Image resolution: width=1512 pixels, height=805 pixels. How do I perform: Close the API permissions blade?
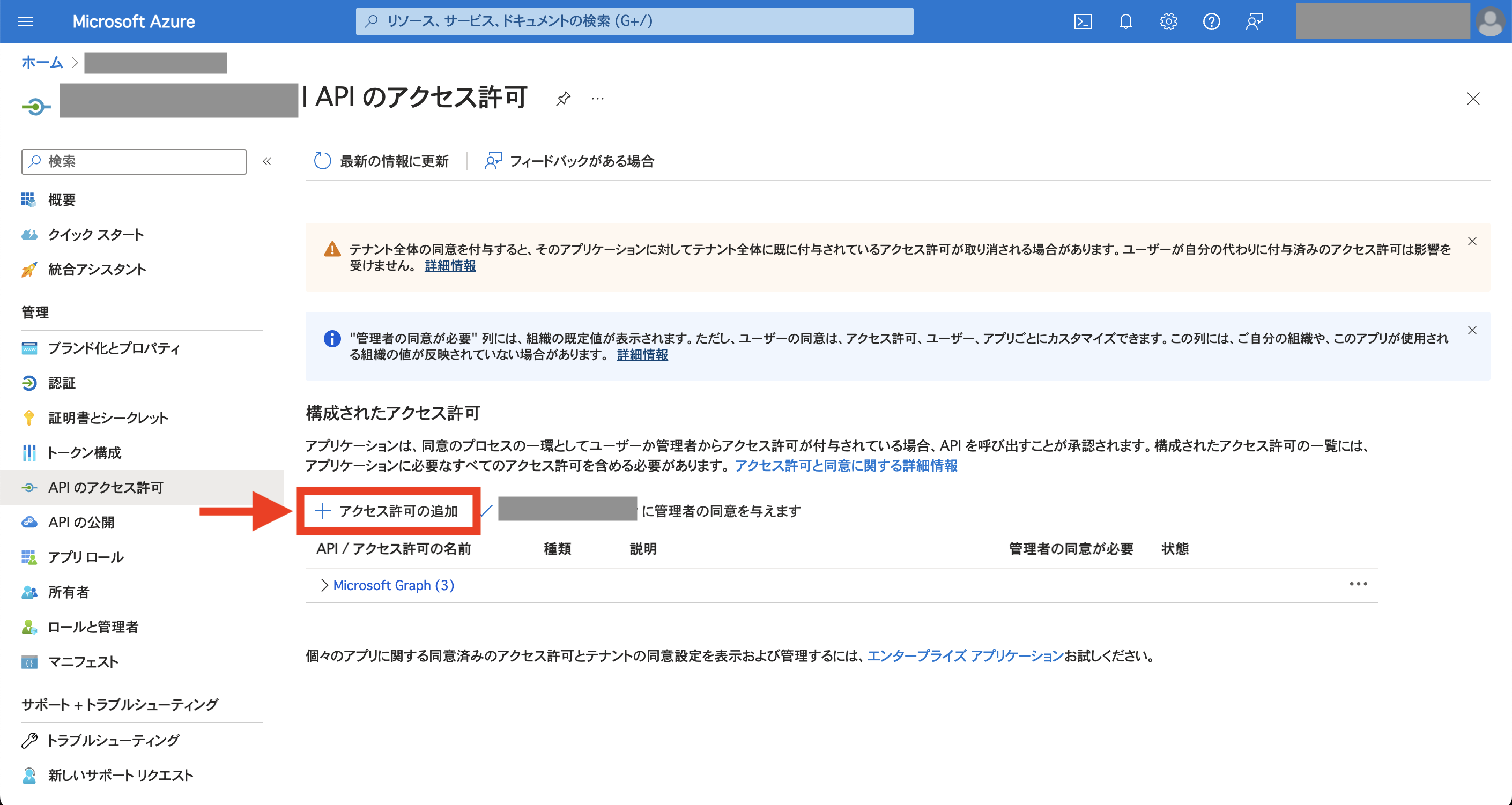(x=1473, y=98)
